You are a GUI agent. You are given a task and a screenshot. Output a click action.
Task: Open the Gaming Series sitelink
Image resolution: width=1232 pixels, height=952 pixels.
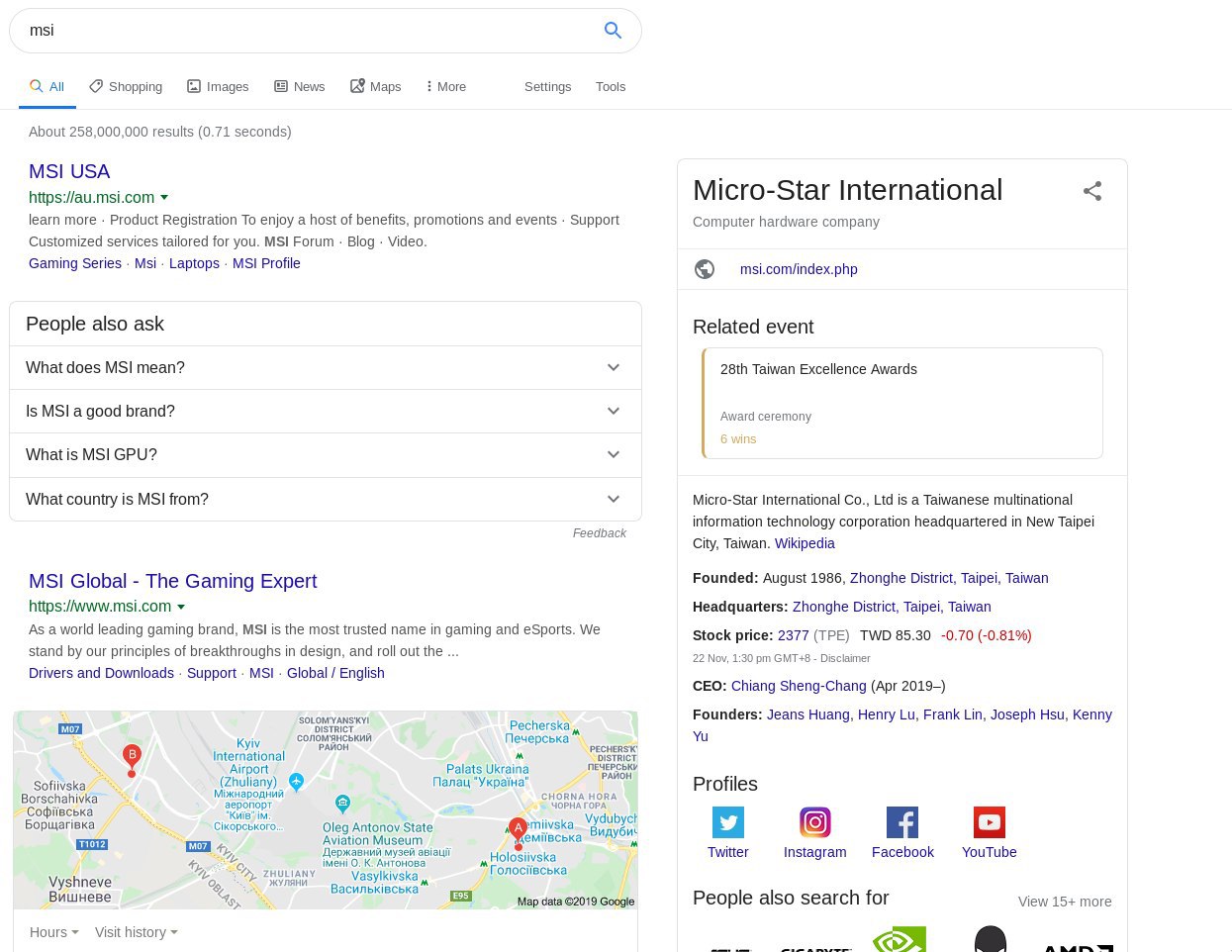click(75, 263)
